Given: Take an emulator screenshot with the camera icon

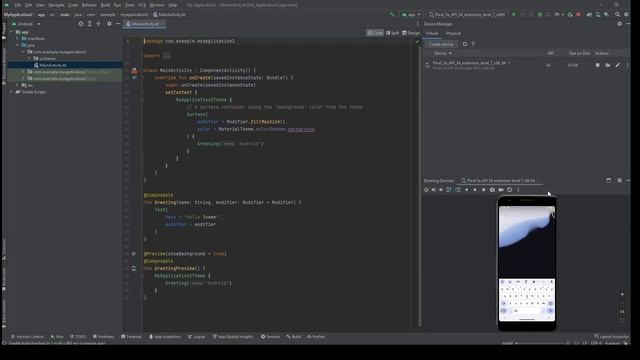Looking at the screenshot, I should pos(492,190).
